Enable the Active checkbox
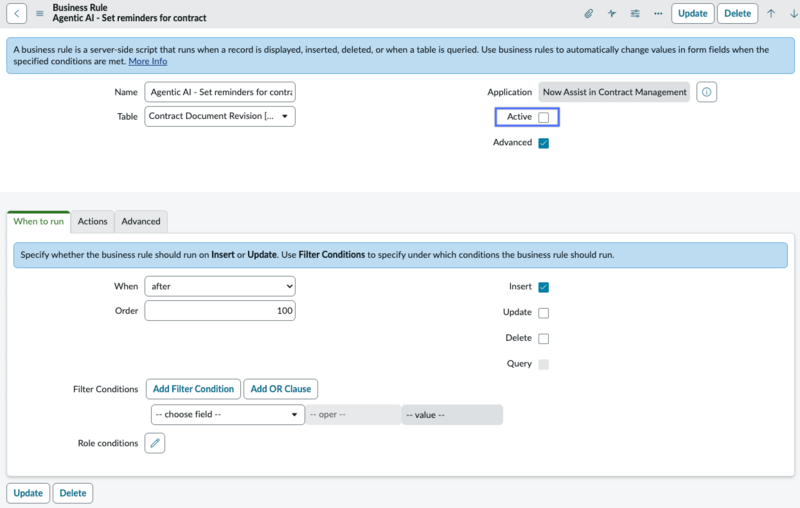This screenshot has width=800, height=508. coord(544,117)
